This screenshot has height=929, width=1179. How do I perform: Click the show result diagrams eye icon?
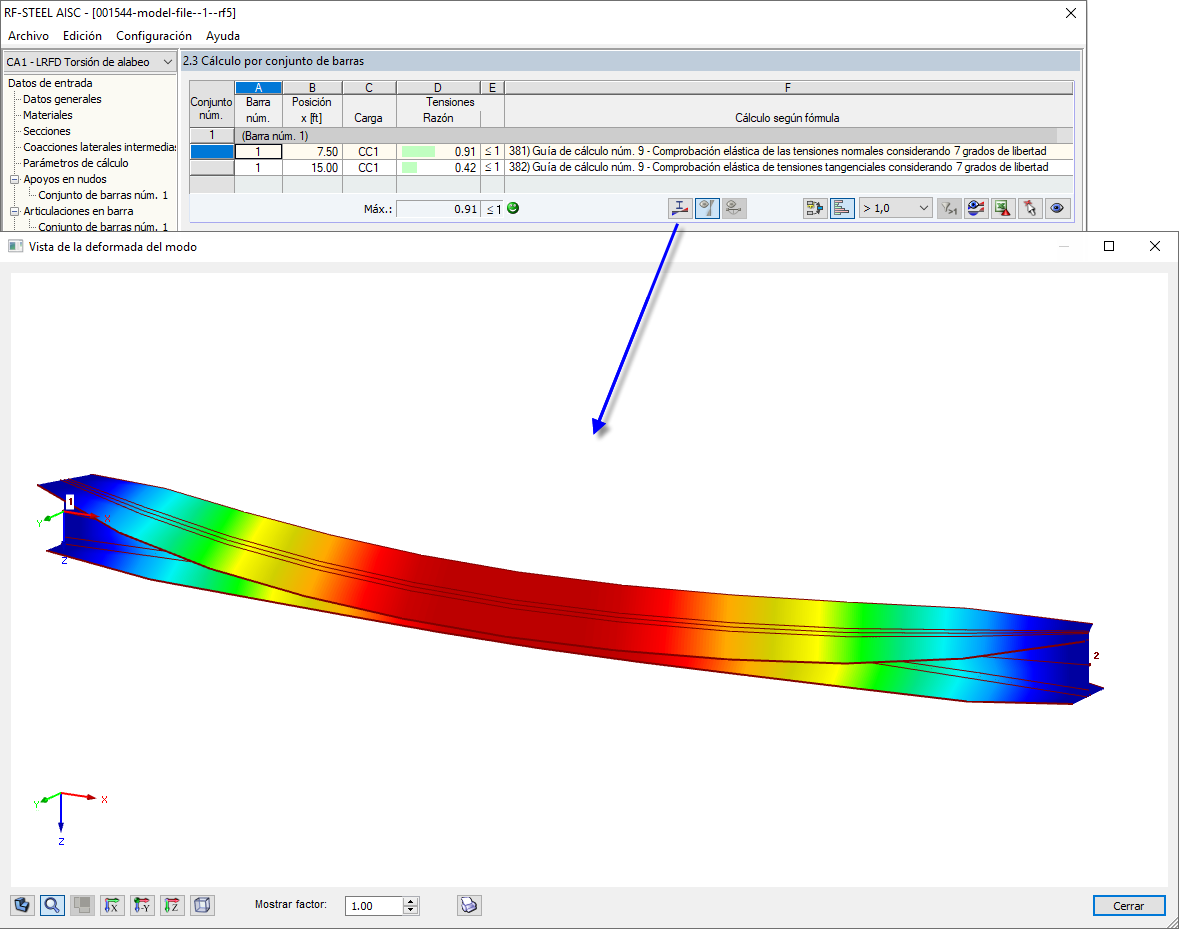pos(976,208)
